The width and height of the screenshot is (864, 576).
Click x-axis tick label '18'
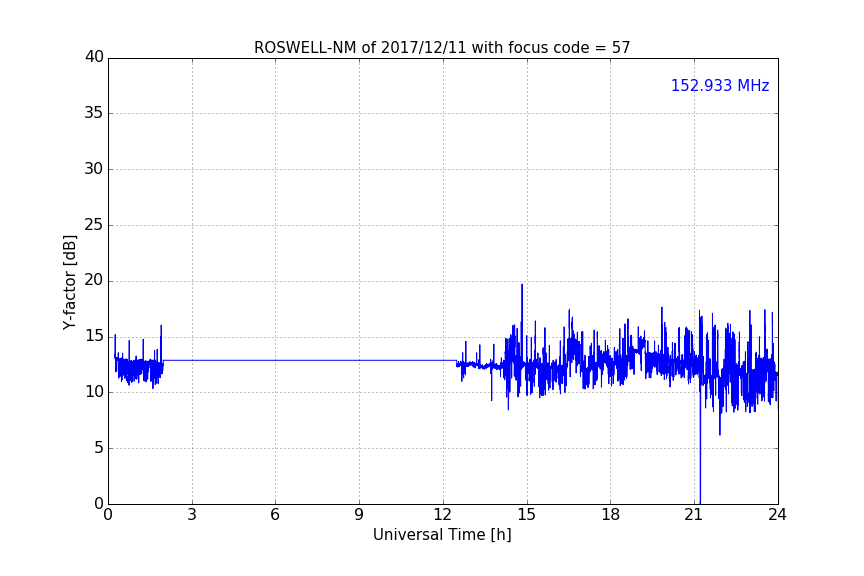(611, 515)
